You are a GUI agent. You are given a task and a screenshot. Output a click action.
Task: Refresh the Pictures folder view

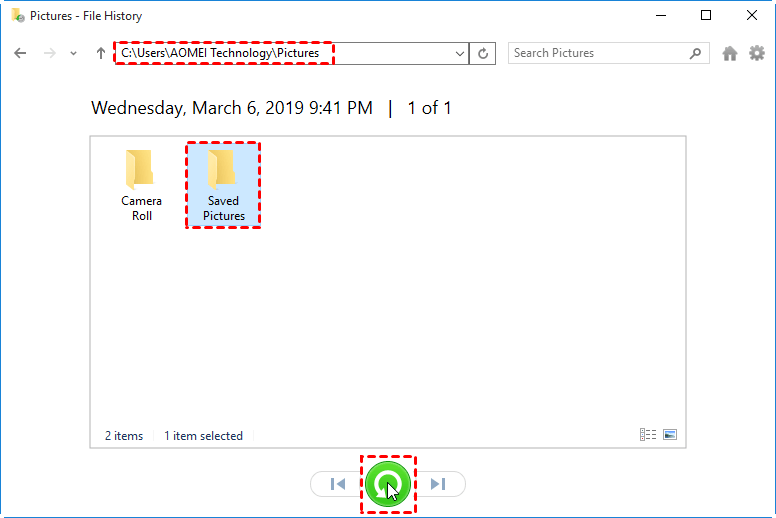pyautogui.click(x=483, y=53)
